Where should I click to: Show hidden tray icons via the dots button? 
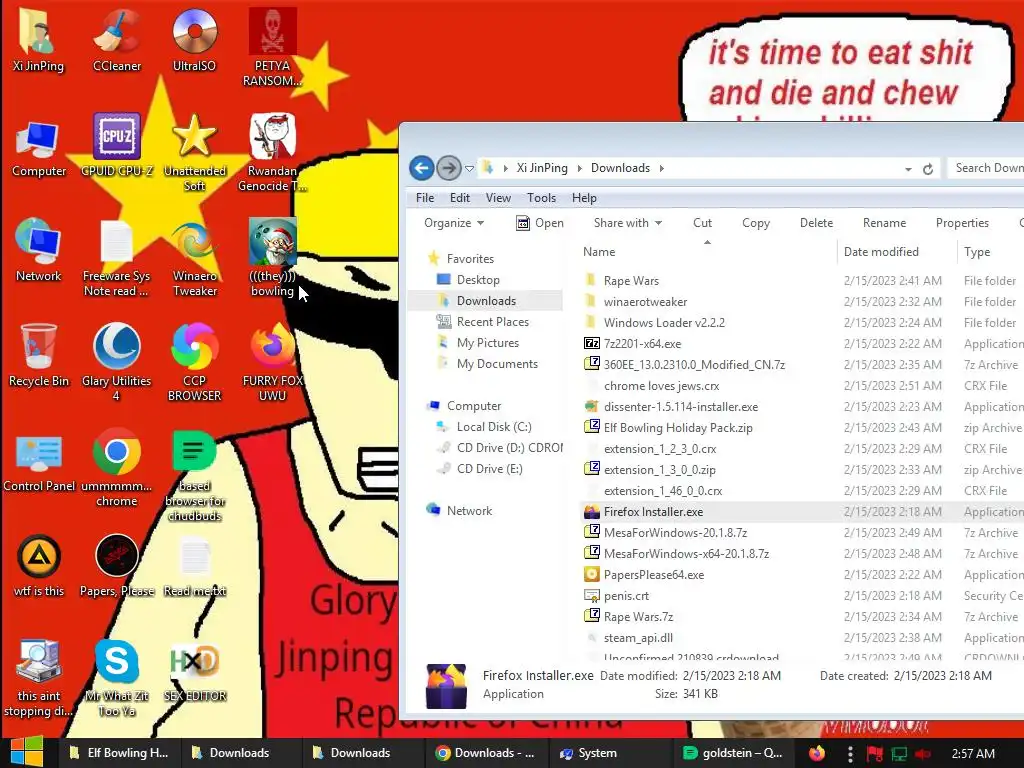tap(850, 754)
